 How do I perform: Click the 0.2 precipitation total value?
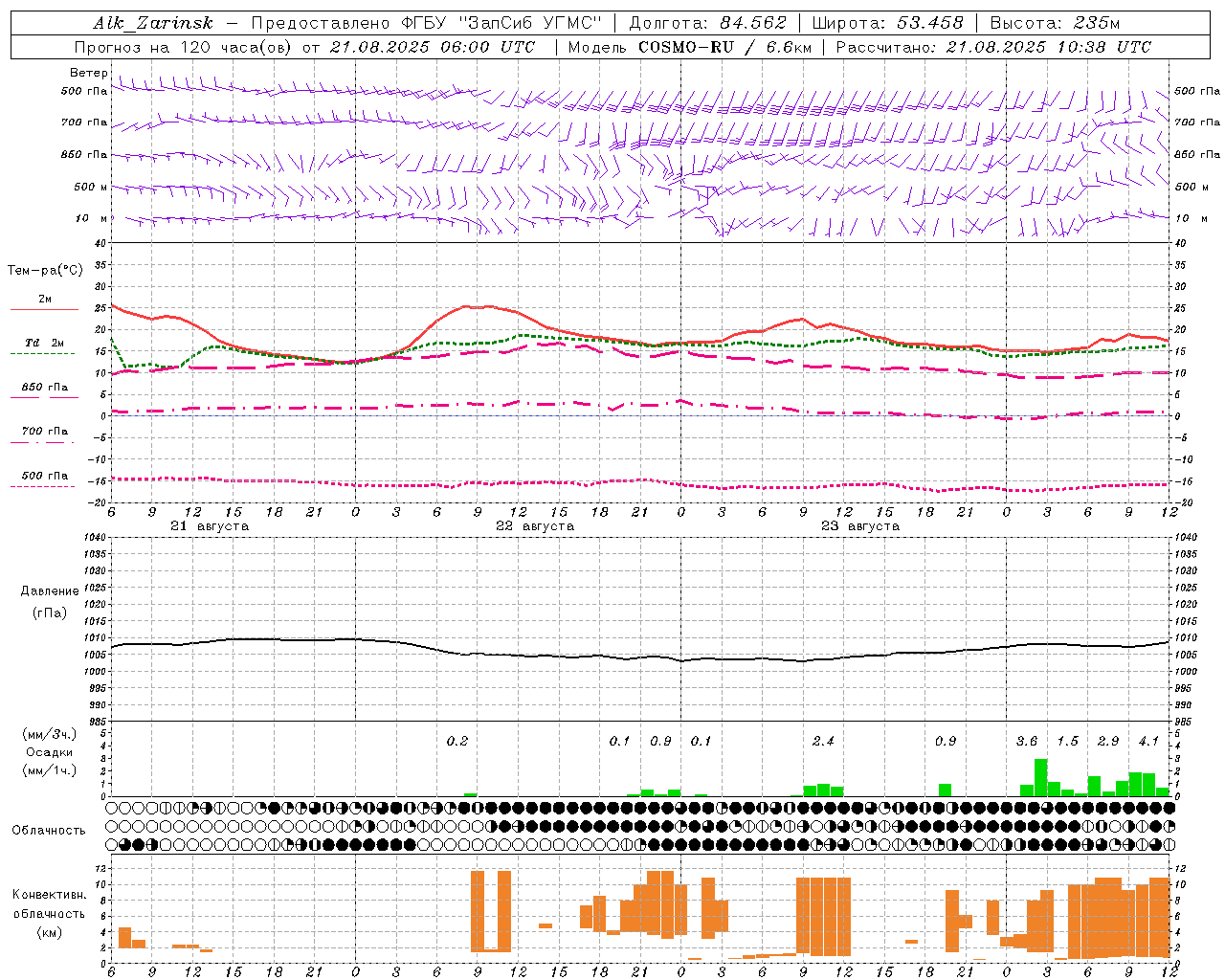coord(457,741)
